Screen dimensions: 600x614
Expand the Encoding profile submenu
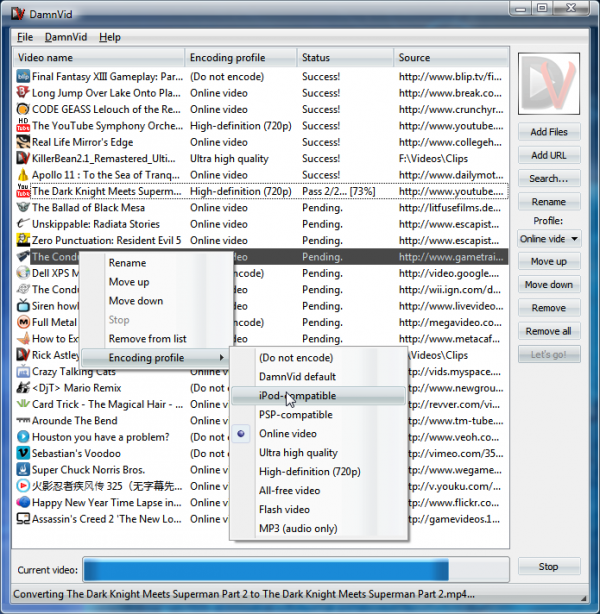click(152, 358)
